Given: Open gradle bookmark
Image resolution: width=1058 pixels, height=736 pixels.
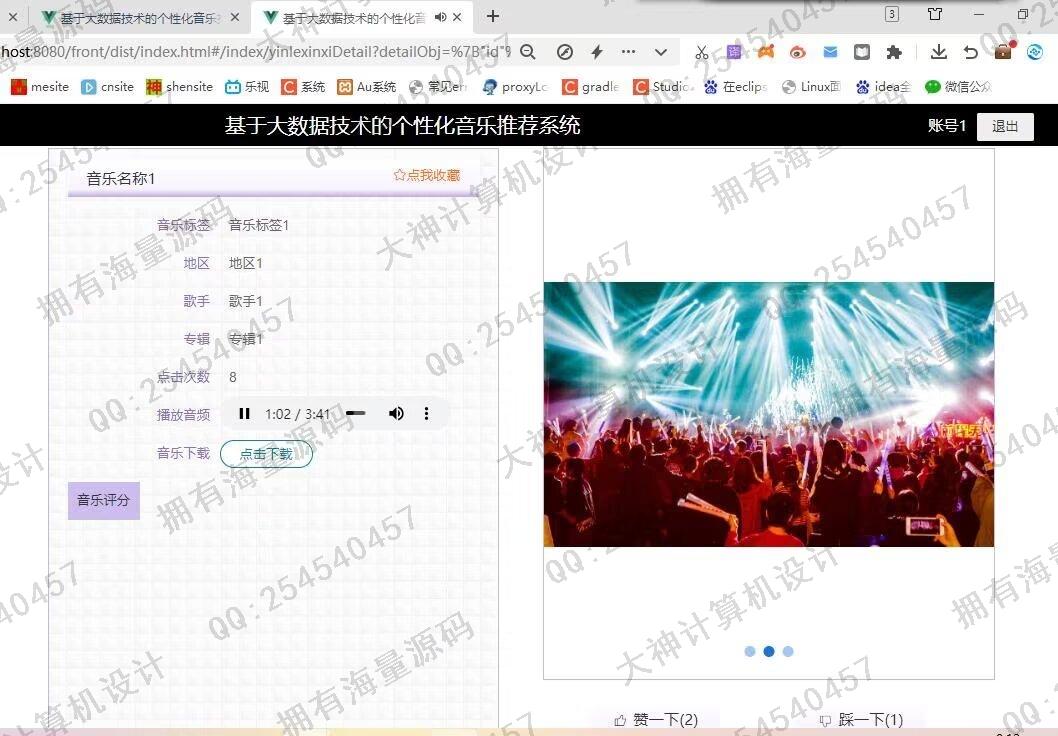Looking at the screenshot, I should [x=591, y=86].
